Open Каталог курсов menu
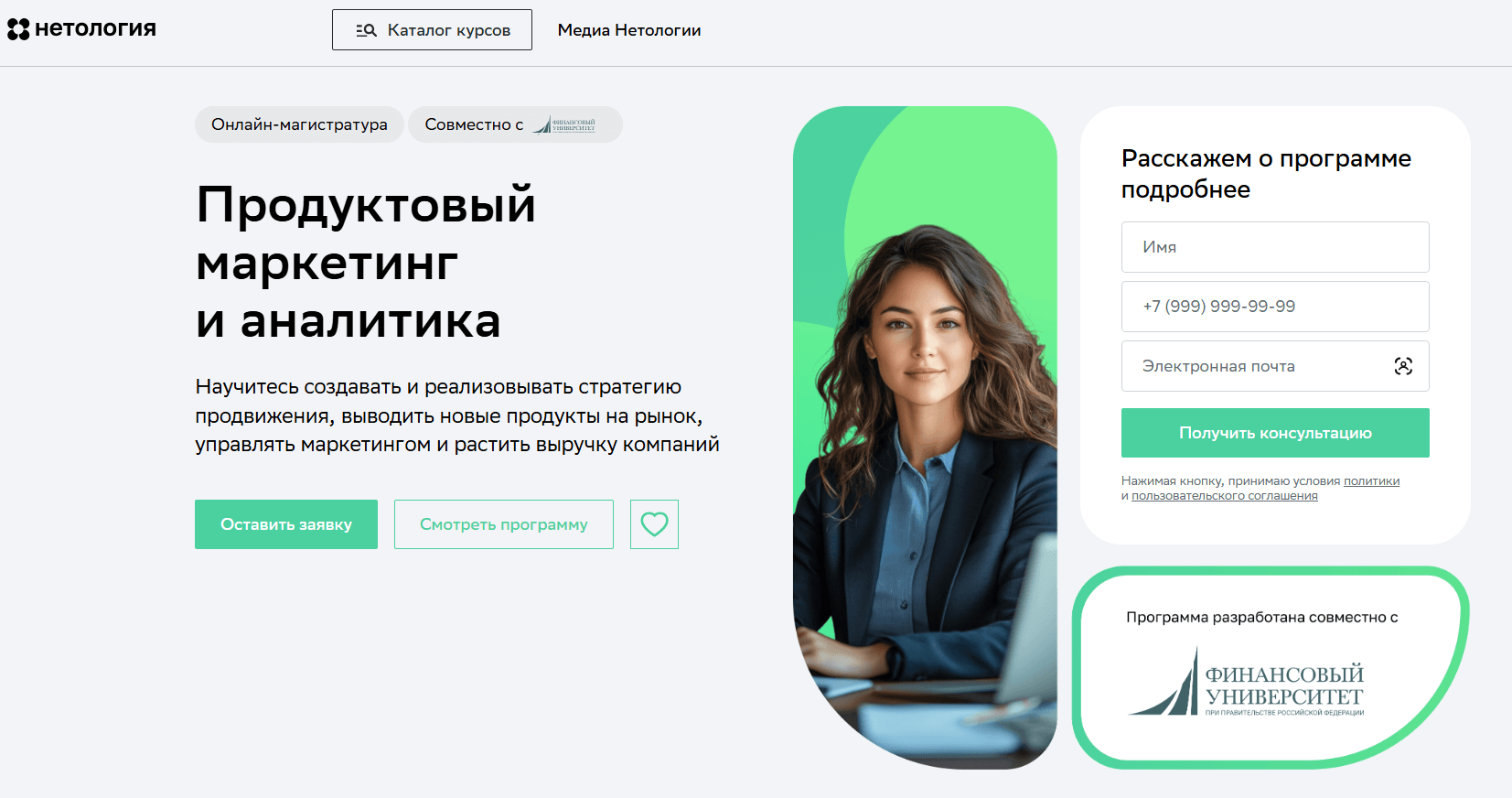Viewport: 1512px width, 798px height. coord(432,30)
